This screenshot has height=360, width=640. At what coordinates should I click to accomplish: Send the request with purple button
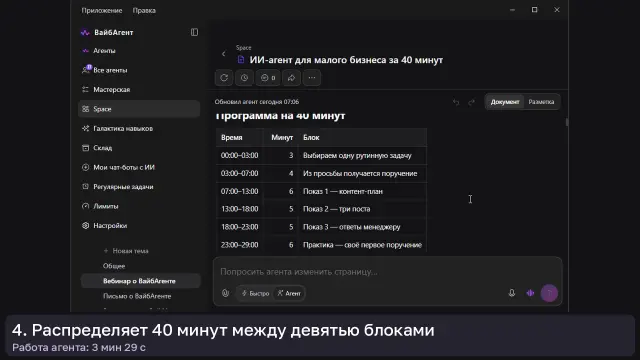click(x=549, y=293)
